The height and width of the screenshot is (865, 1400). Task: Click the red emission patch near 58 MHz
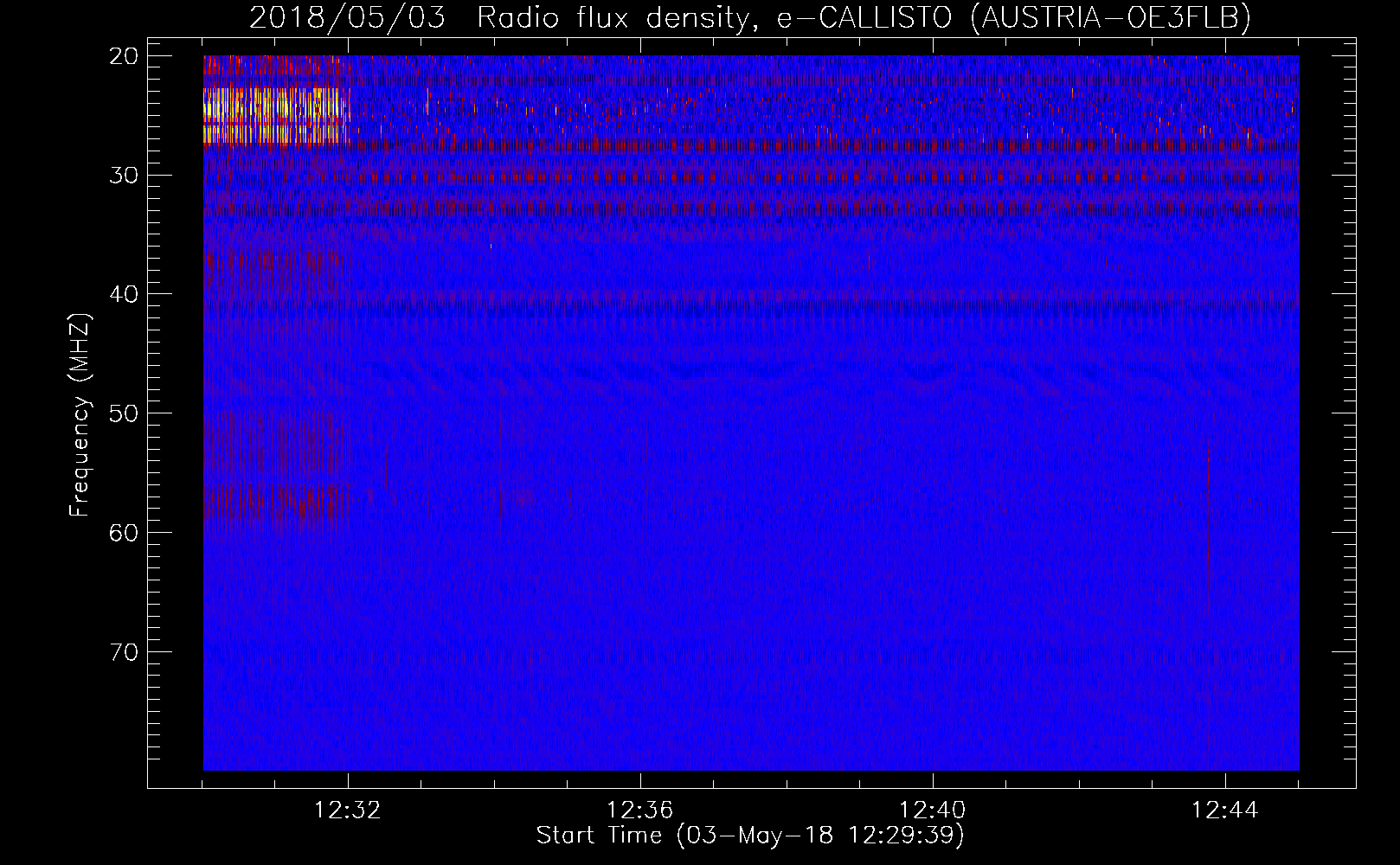tap(273, 503)
